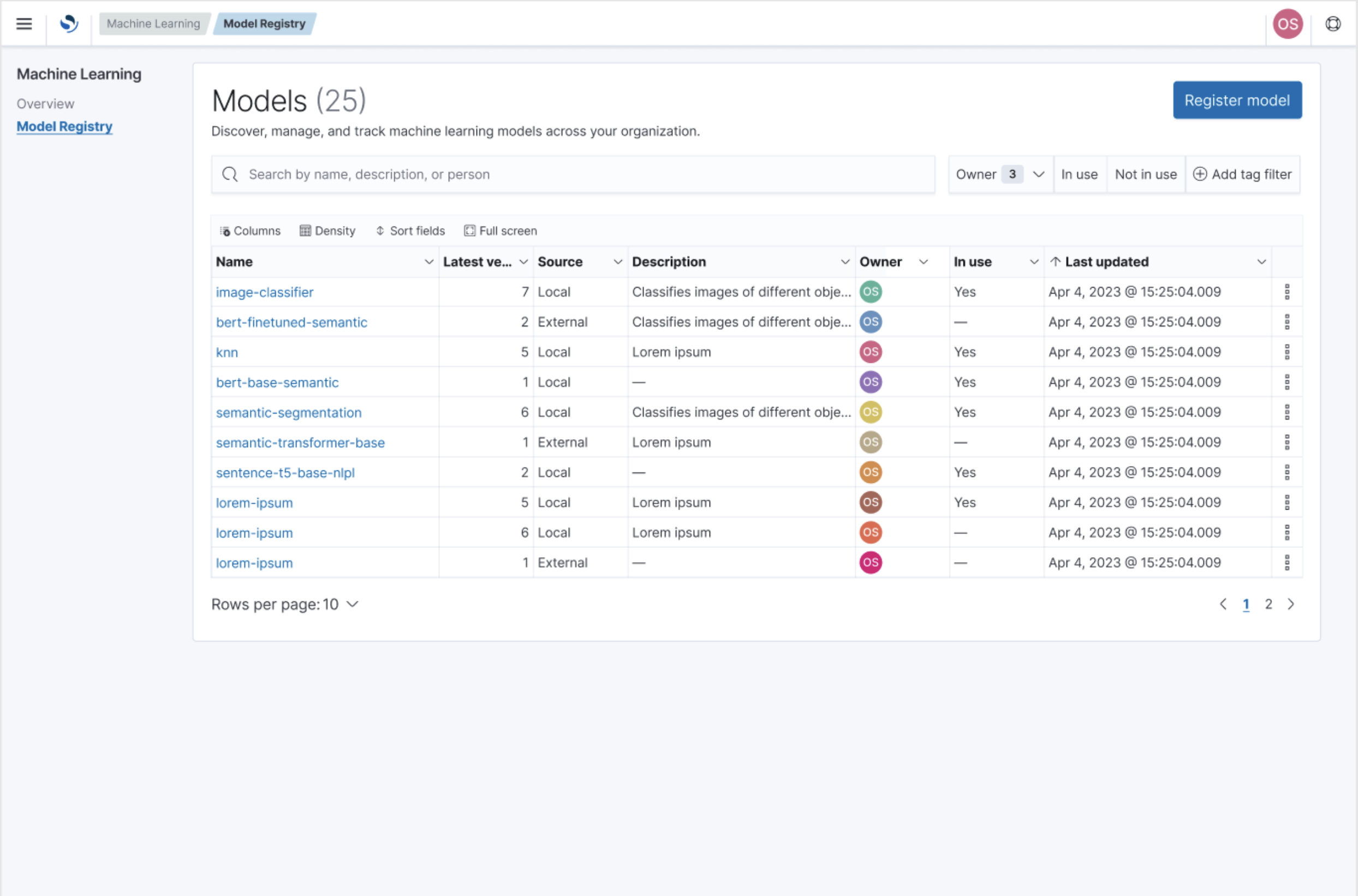The width and height of the screenshot is (1358, 896).
Task: Change the table Density setting
Action: (327, 230)
